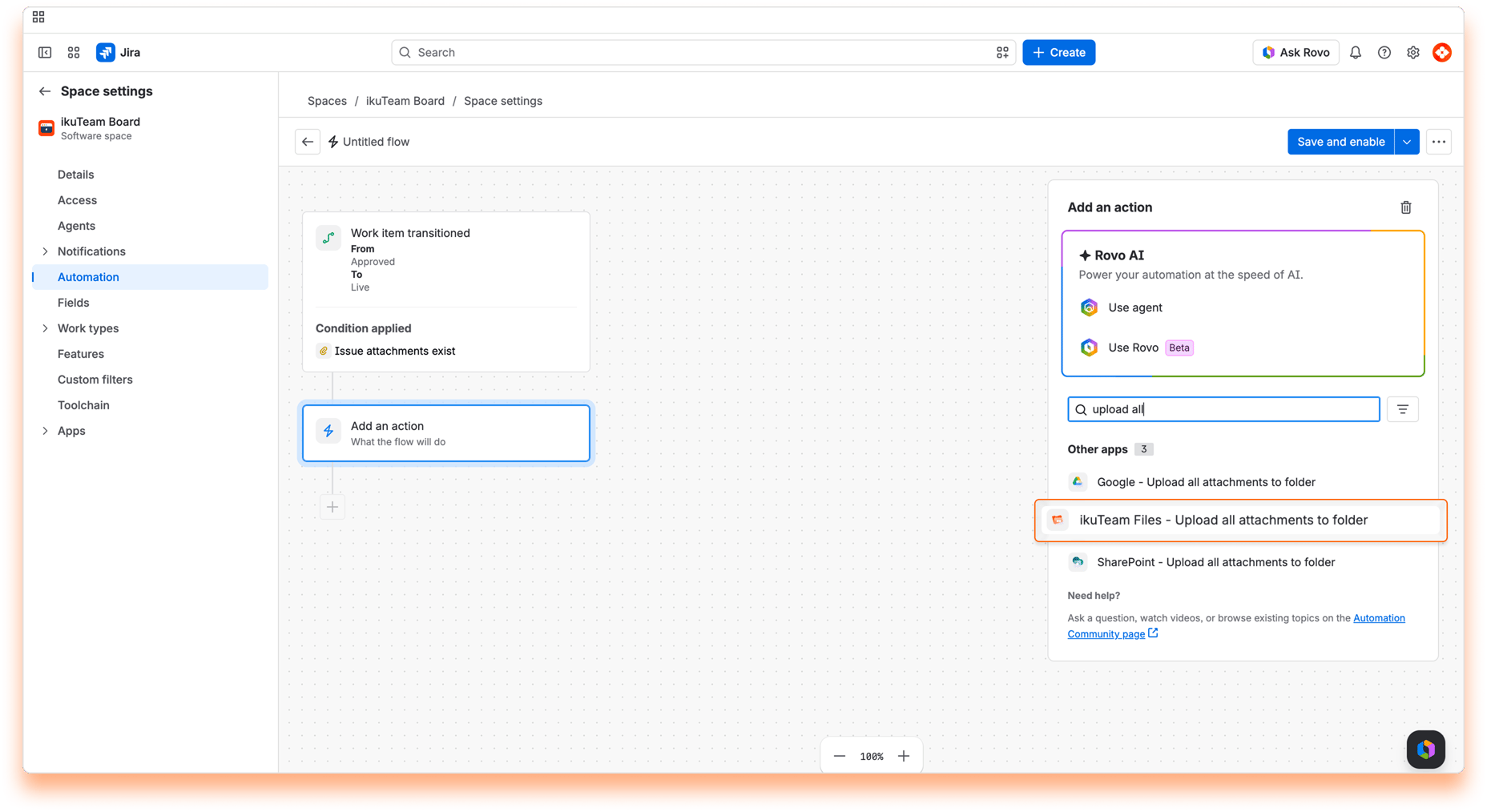Open the search bar filter grid icon
Image resolution: width=1487 pixels, height=812 pixels.
[x=1002, y=53]
